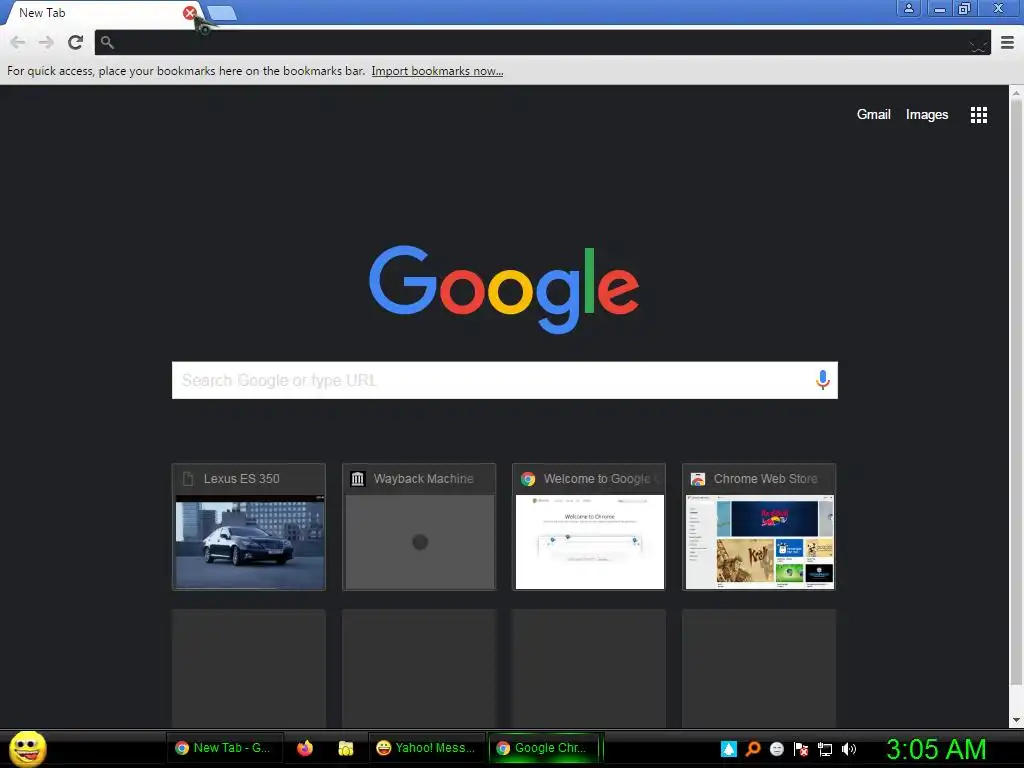Click the Chrome Web Store tile favicon

point(697,479)
